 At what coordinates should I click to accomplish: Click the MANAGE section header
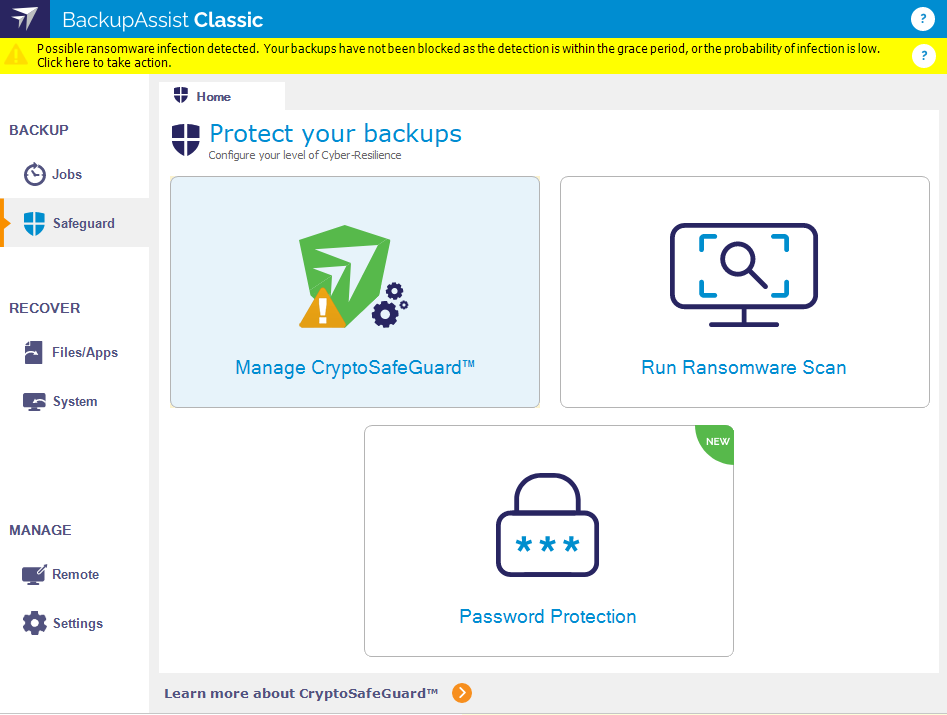[x=40, y=530]
